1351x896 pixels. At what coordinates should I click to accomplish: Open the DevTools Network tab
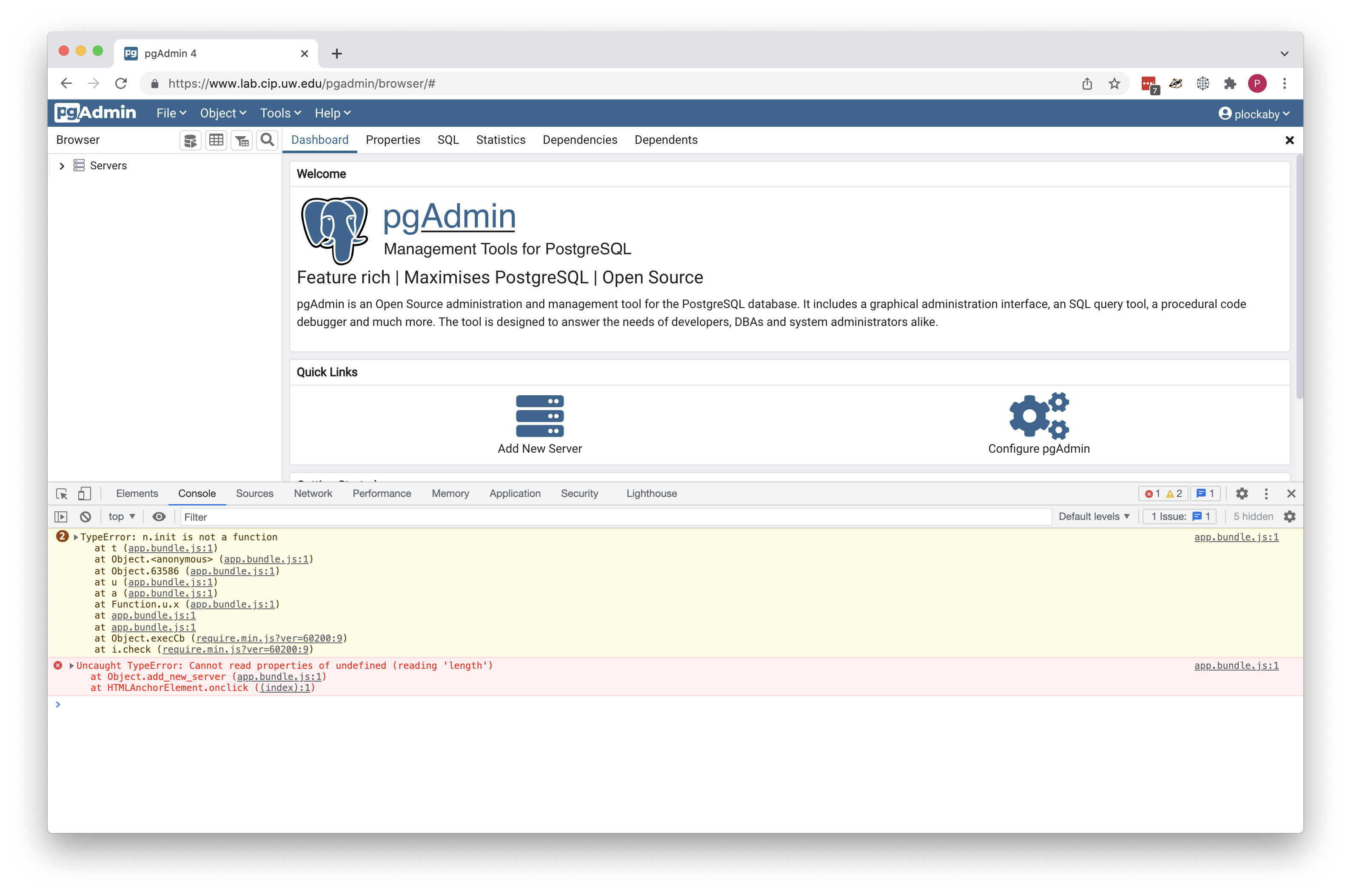313,494
